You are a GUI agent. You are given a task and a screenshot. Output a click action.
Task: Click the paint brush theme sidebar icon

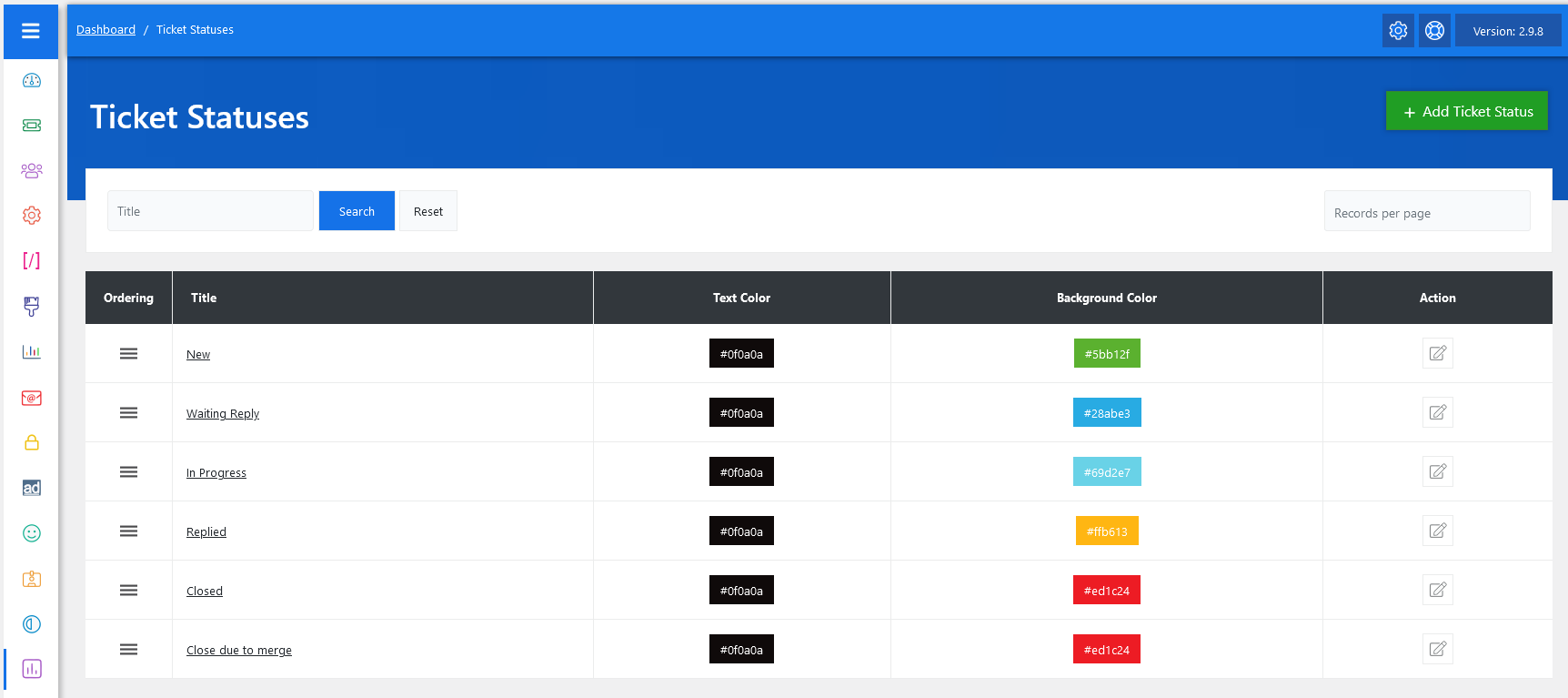(32, 307)
